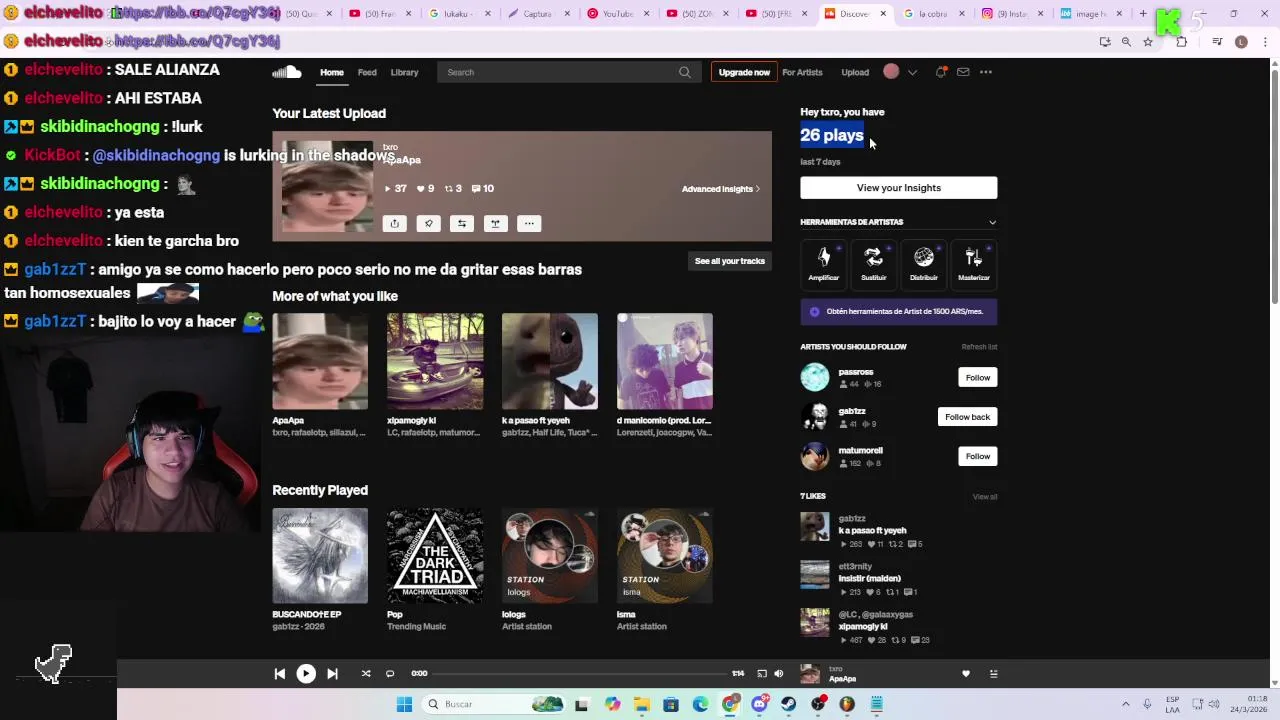Open The Dark Triad Pop thumbnail
The image size is (1280, 720).
pos(435,556)
